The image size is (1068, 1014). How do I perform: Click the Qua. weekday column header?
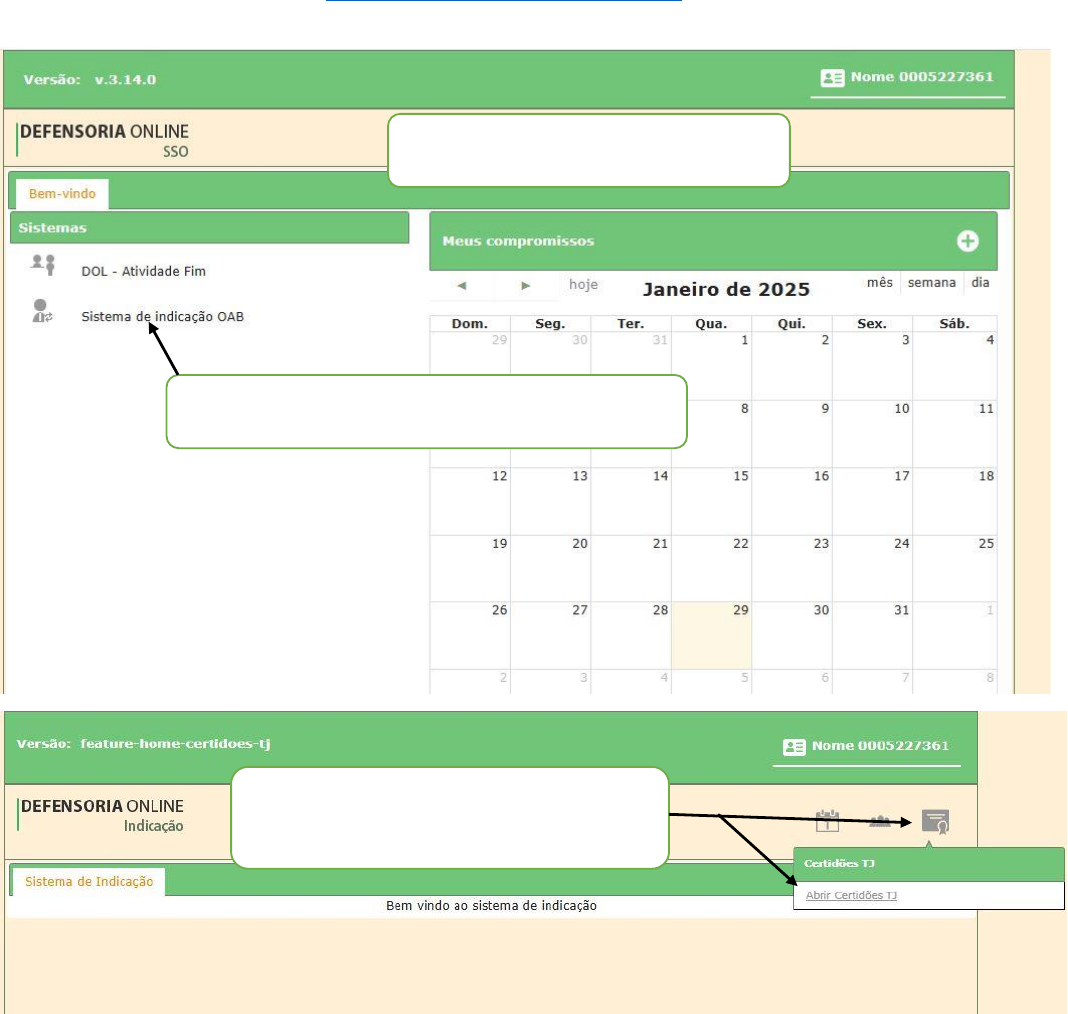pyautogui.click(x=711, y=323)
